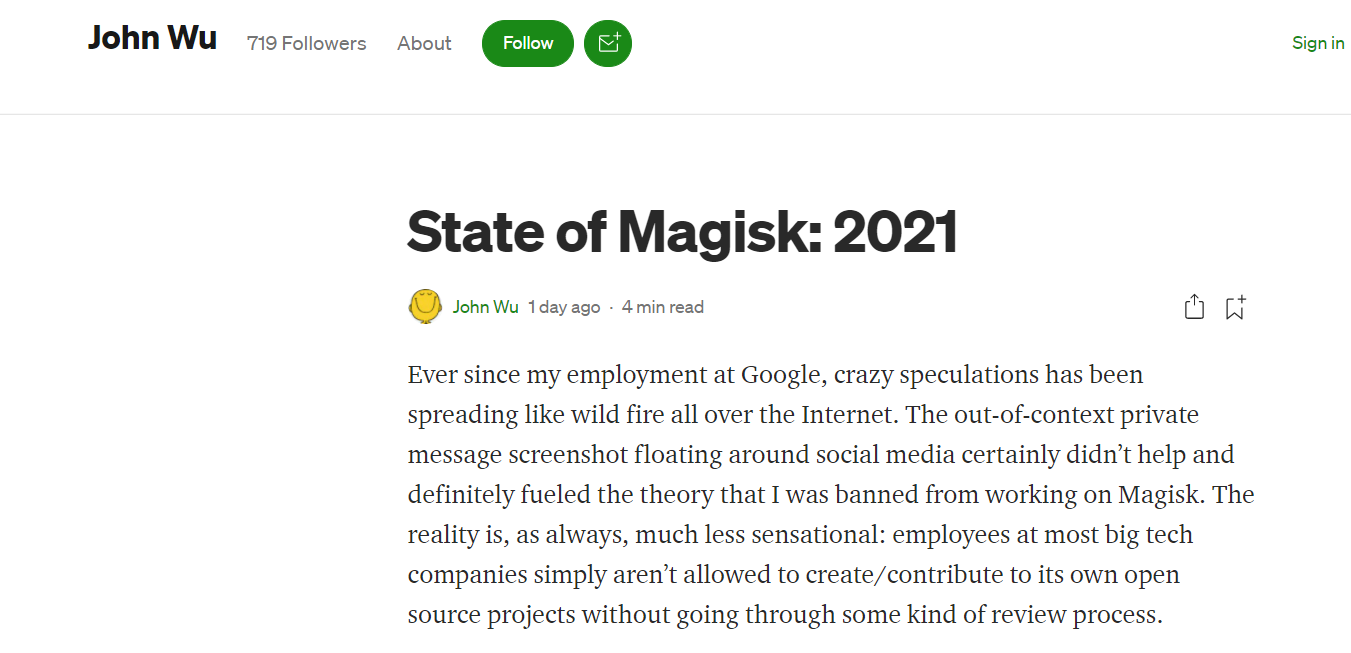Open the Sign in link

point(1317,43)
